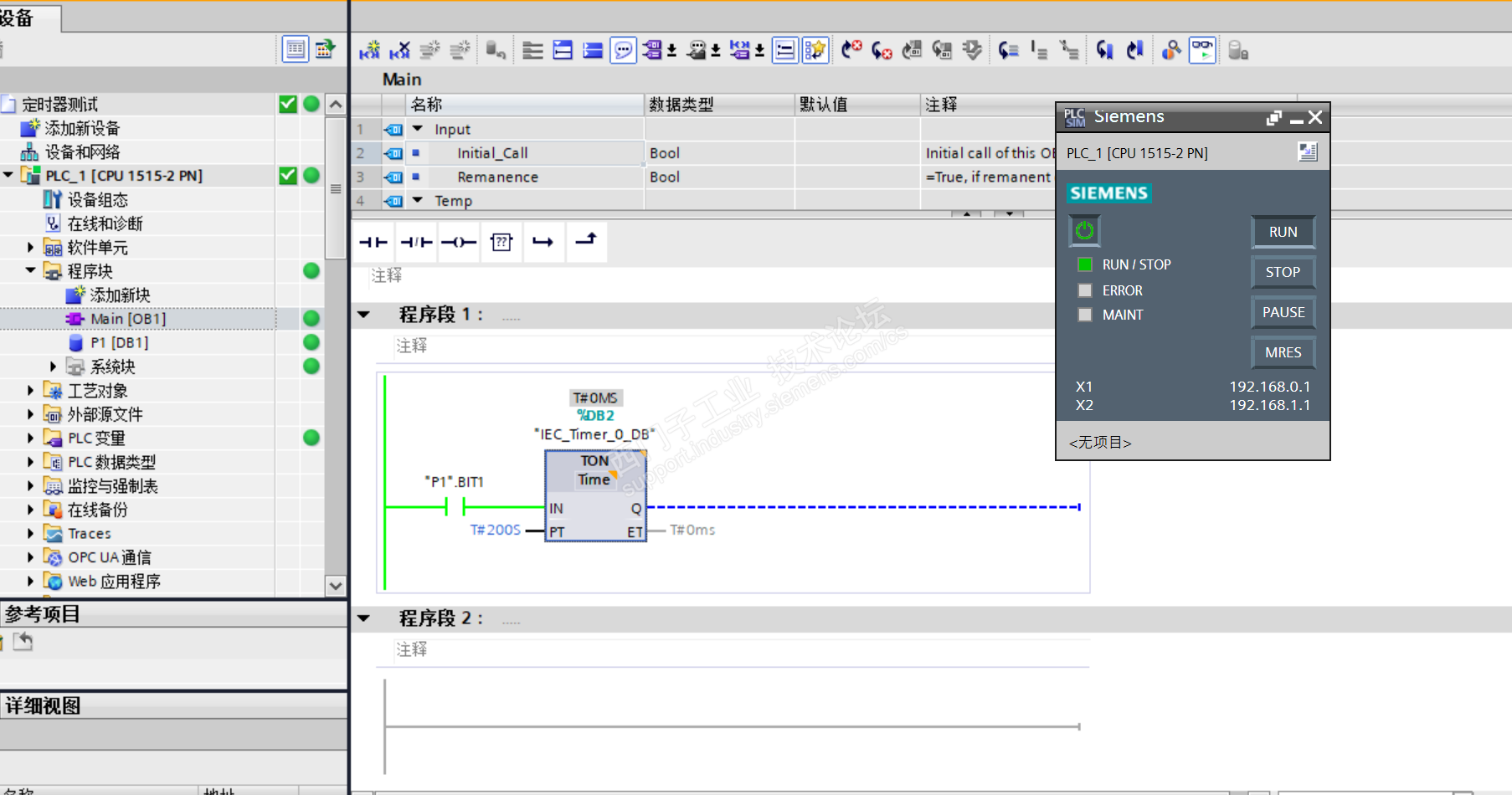The image size is (1512, 795).
Task: Collapse the Input section in interface table
Action: click(418, 129)
